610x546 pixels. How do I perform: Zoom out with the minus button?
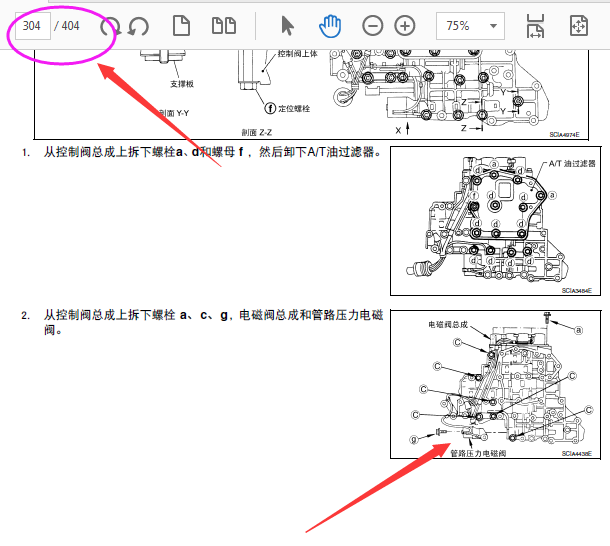click(372, 26)
